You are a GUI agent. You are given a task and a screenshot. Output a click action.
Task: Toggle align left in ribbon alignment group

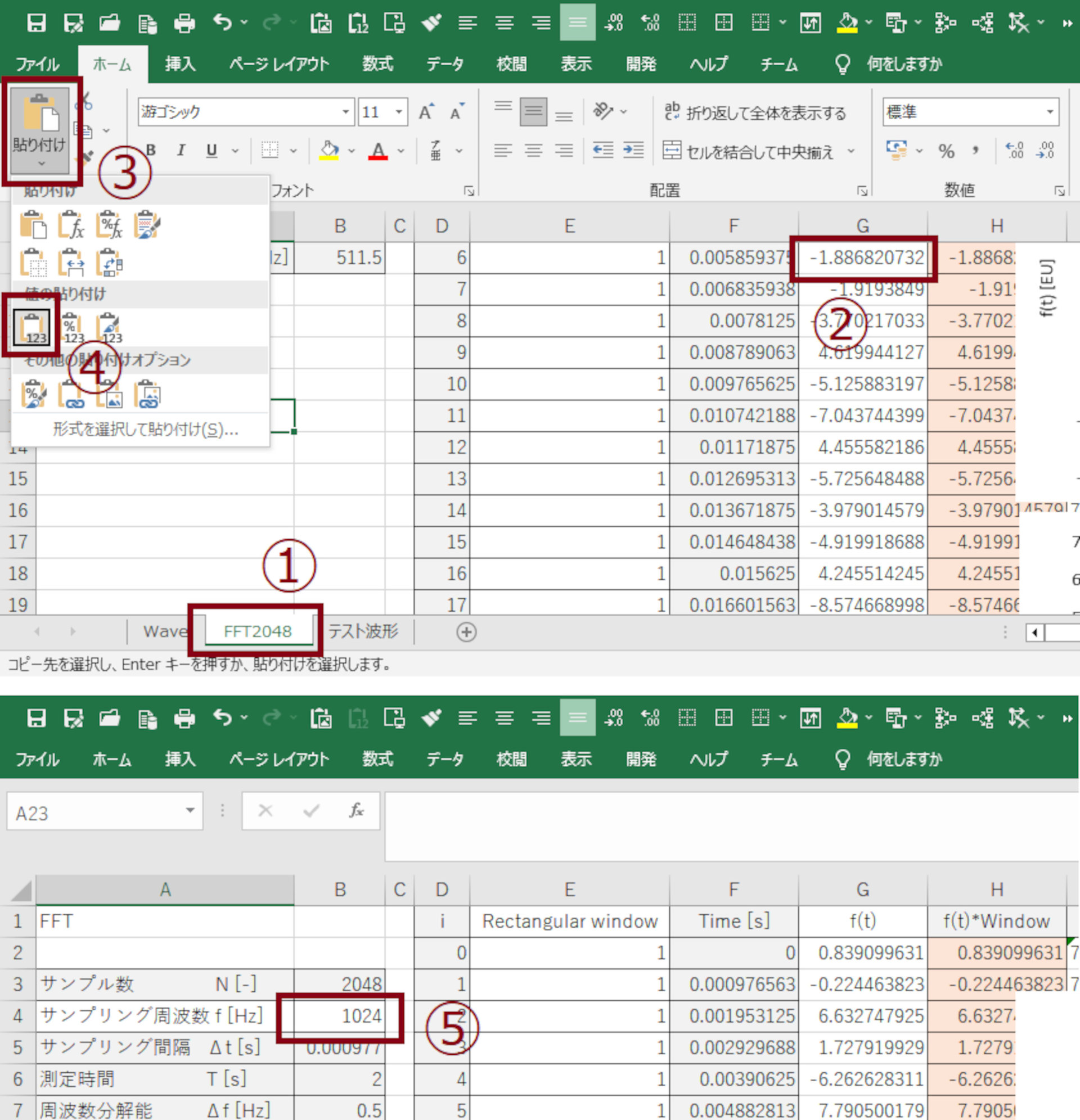(503, 150)
